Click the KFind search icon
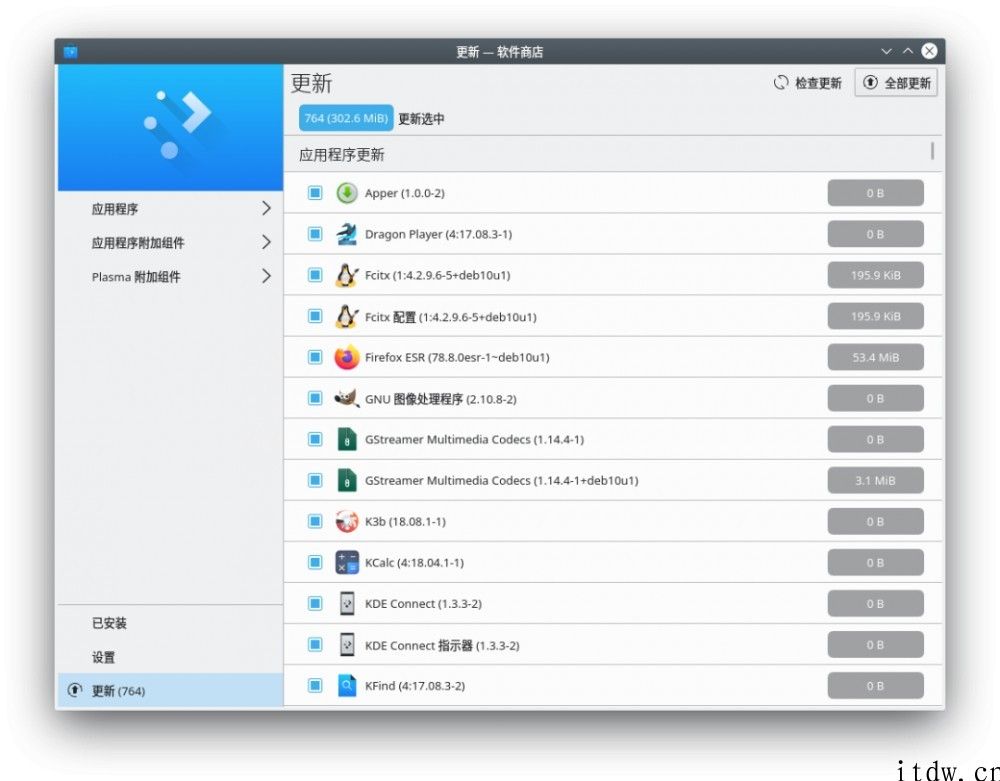Screen dimensions: 1000x781 tap(346, 685)
